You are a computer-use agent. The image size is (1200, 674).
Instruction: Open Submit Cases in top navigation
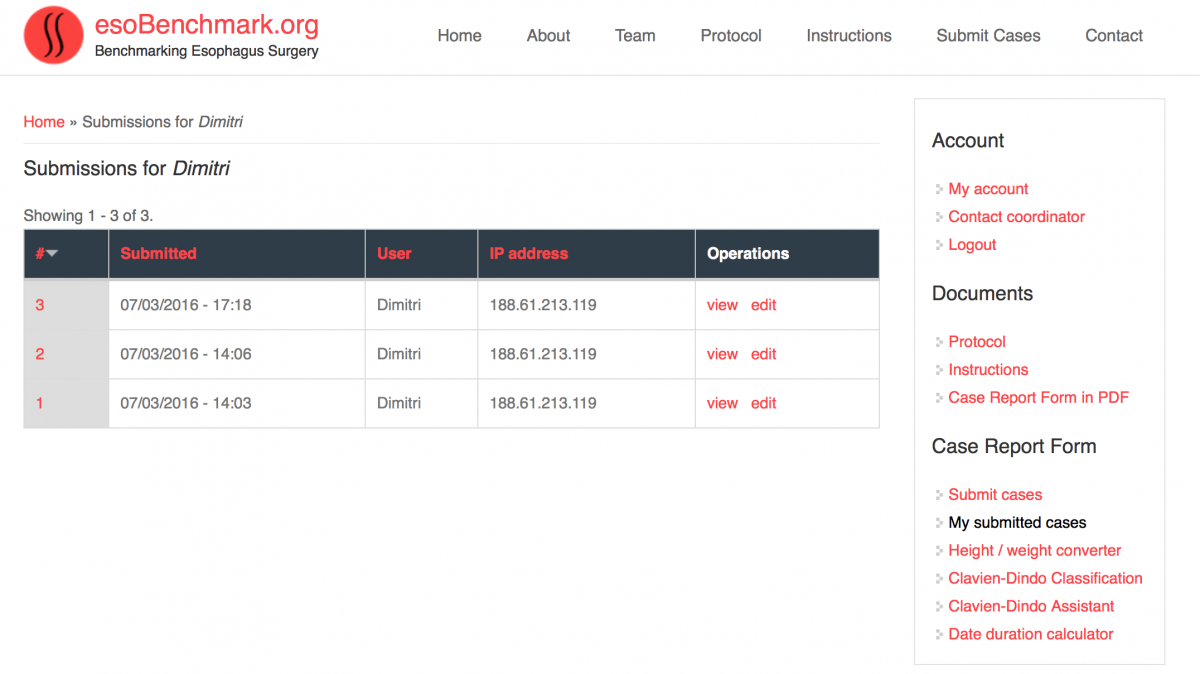point(988,36)
